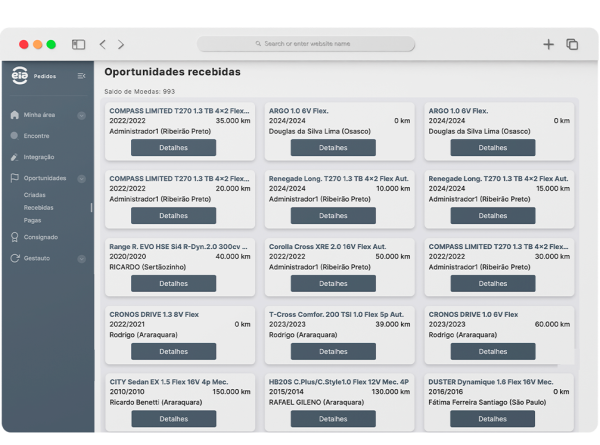Click the Gestauto refresh icon

(15, 258)
